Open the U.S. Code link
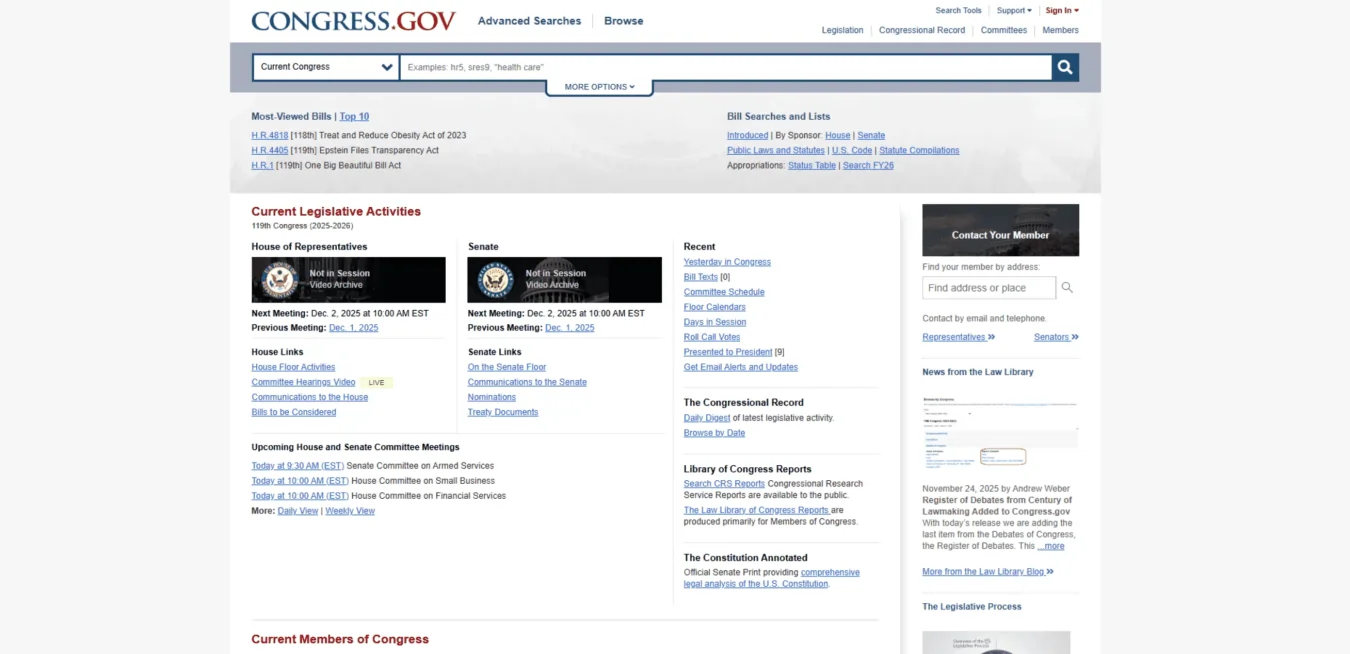The image size is (1350, 654). pyautogui.click(x=852, y=150)
